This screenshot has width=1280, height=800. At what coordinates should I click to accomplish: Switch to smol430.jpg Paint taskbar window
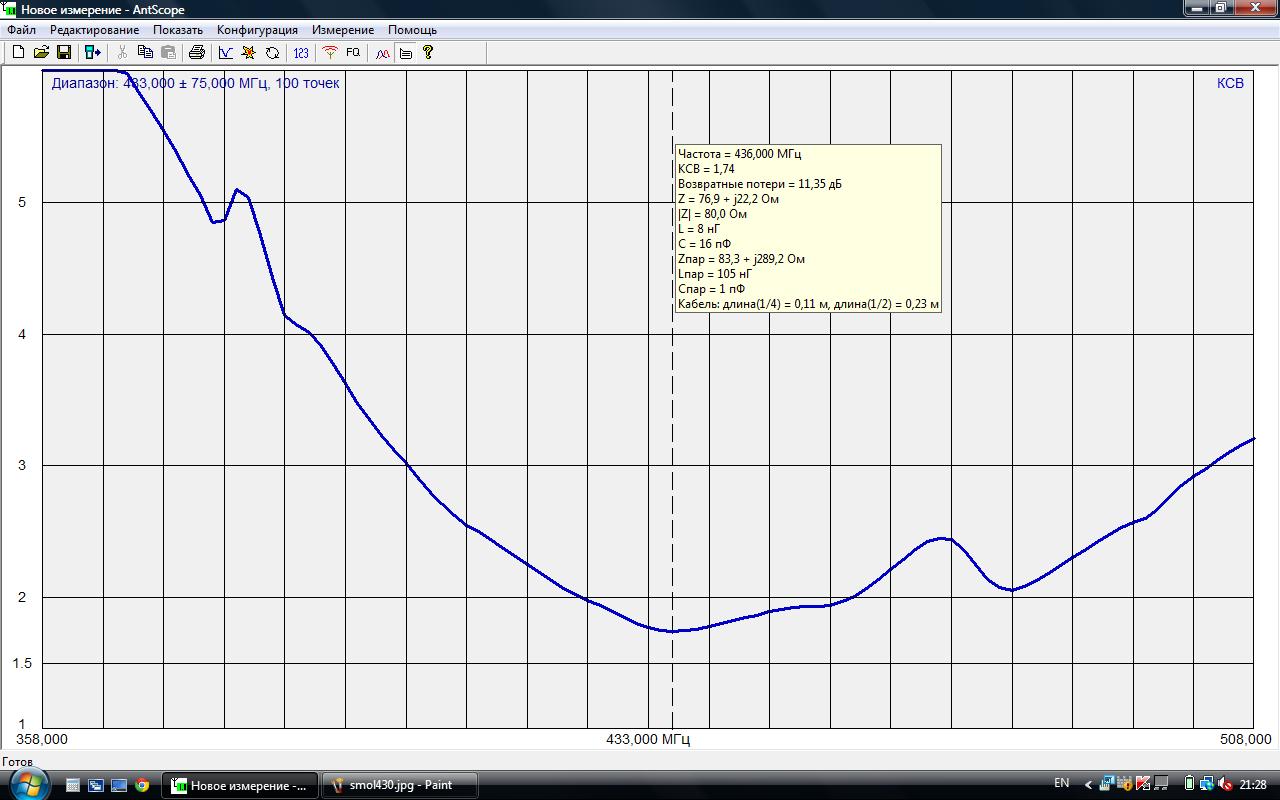pyautogui.click(x=400, y=785)
